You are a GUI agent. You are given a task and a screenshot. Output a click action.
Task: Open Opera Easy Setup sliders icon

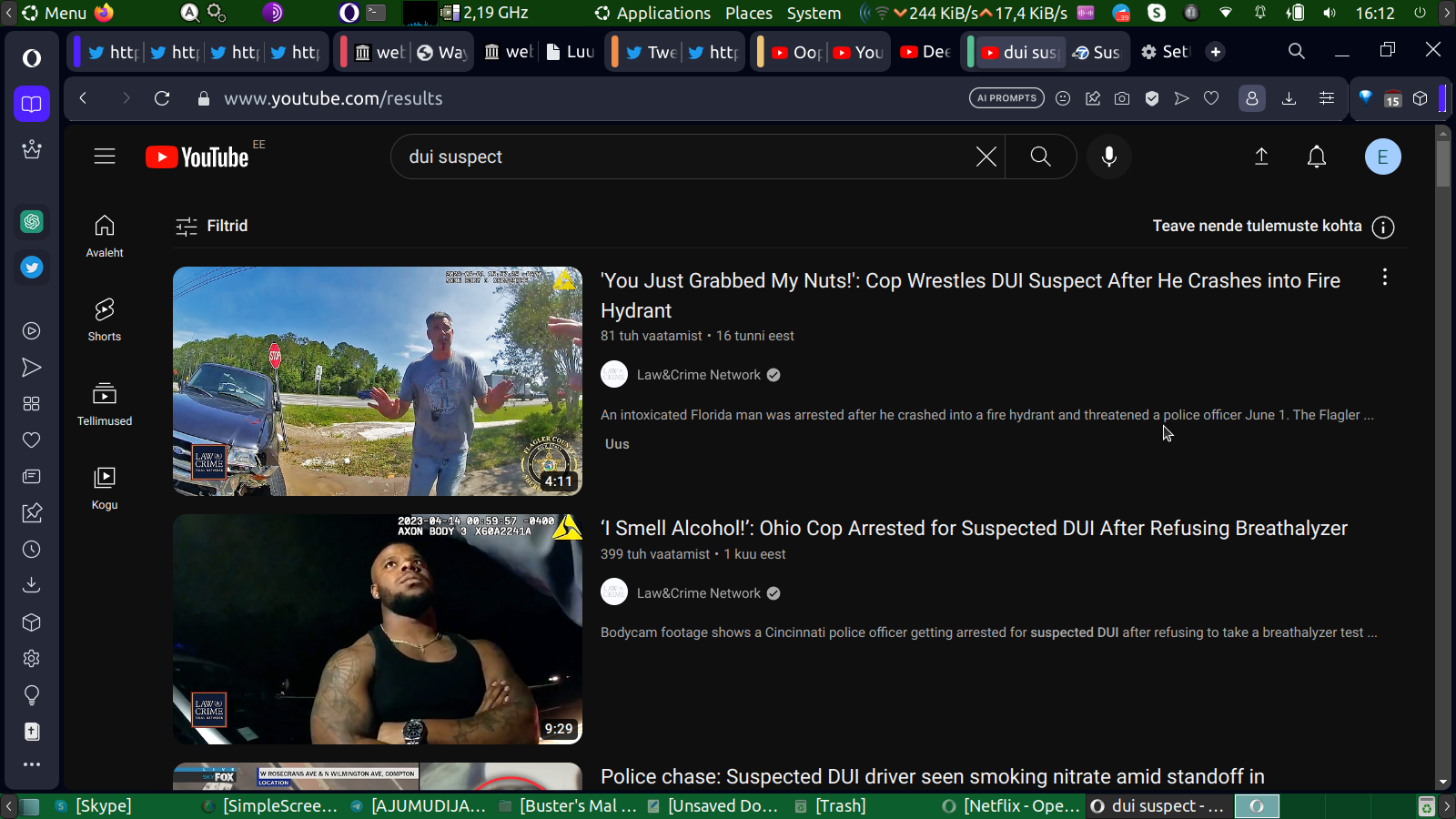click(1327, 98)
